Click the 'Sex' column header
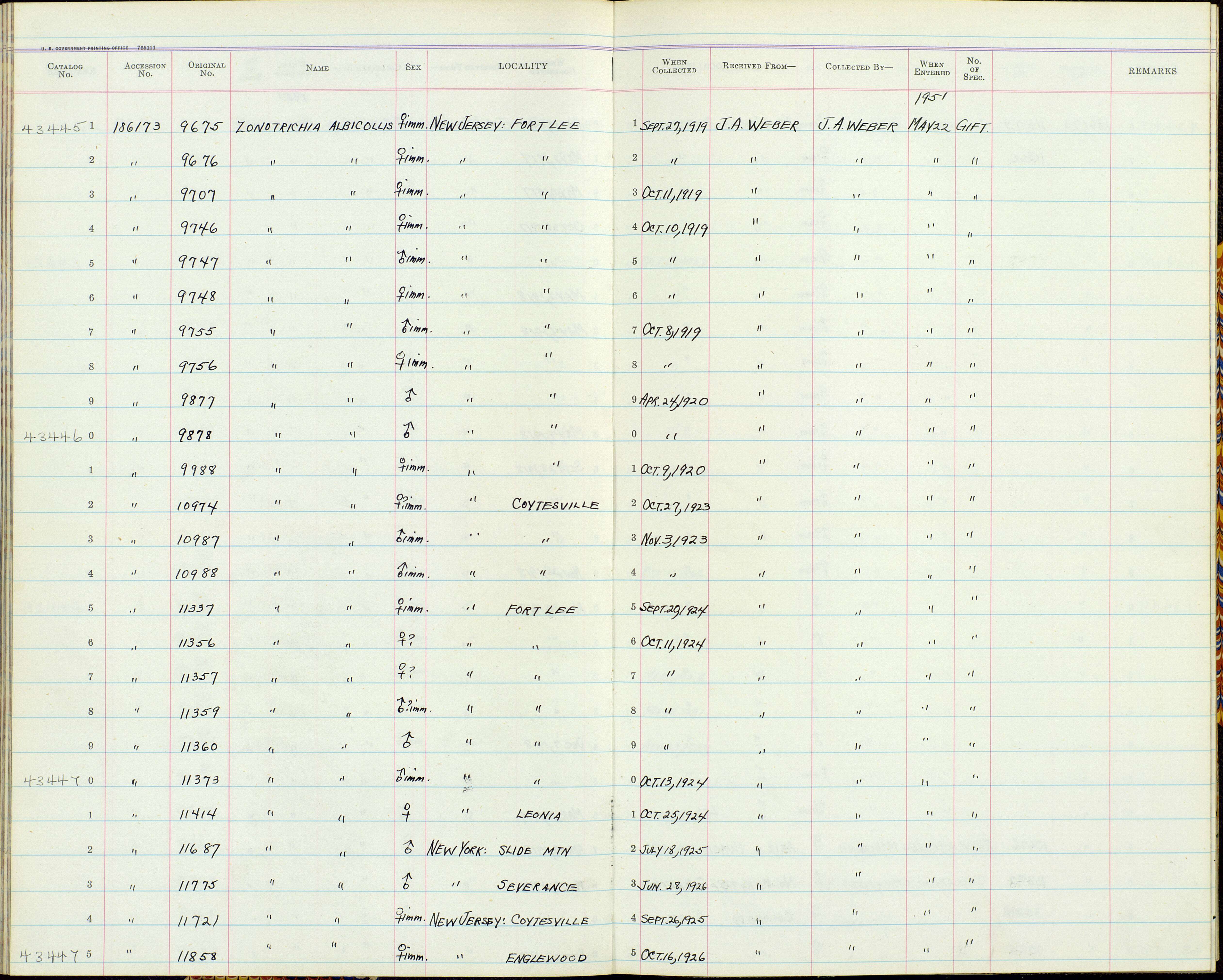1223x980 pixels. click(x=413, y=67)
